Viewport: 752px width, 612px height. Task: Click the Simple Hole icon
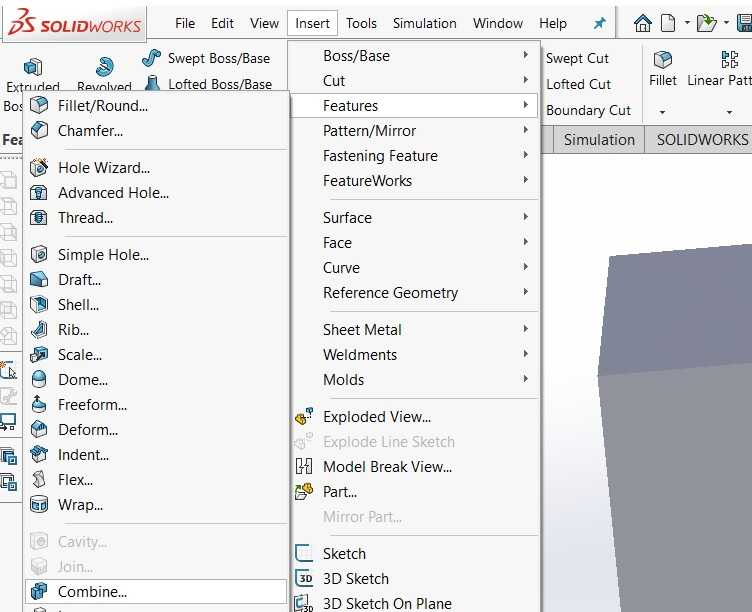point(39,254)
